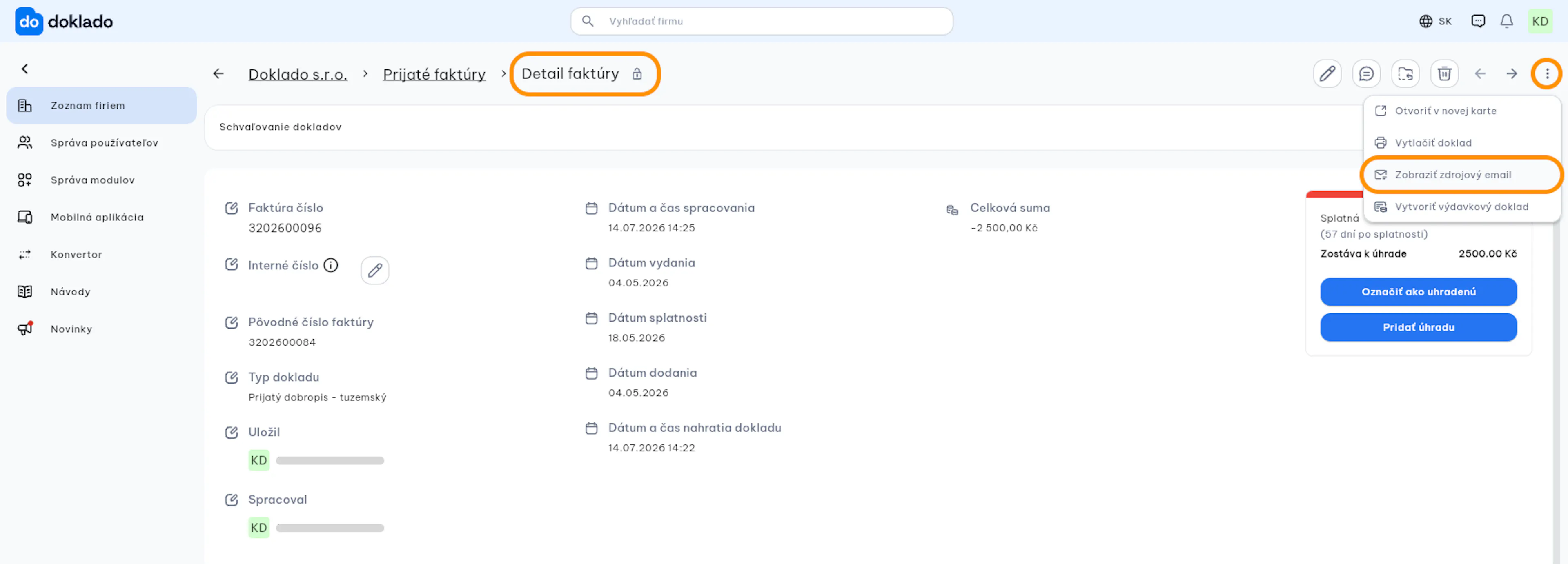Image resolution: width=1568 pixels, height=564 pixels.
Task: Click the Pridať úhradu button
Action: [1418, 327]
